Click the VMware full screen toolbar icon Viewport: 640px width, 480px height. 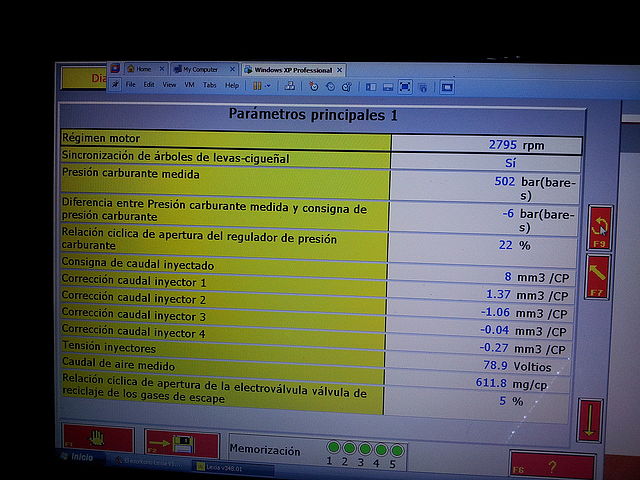coord(405,87)
